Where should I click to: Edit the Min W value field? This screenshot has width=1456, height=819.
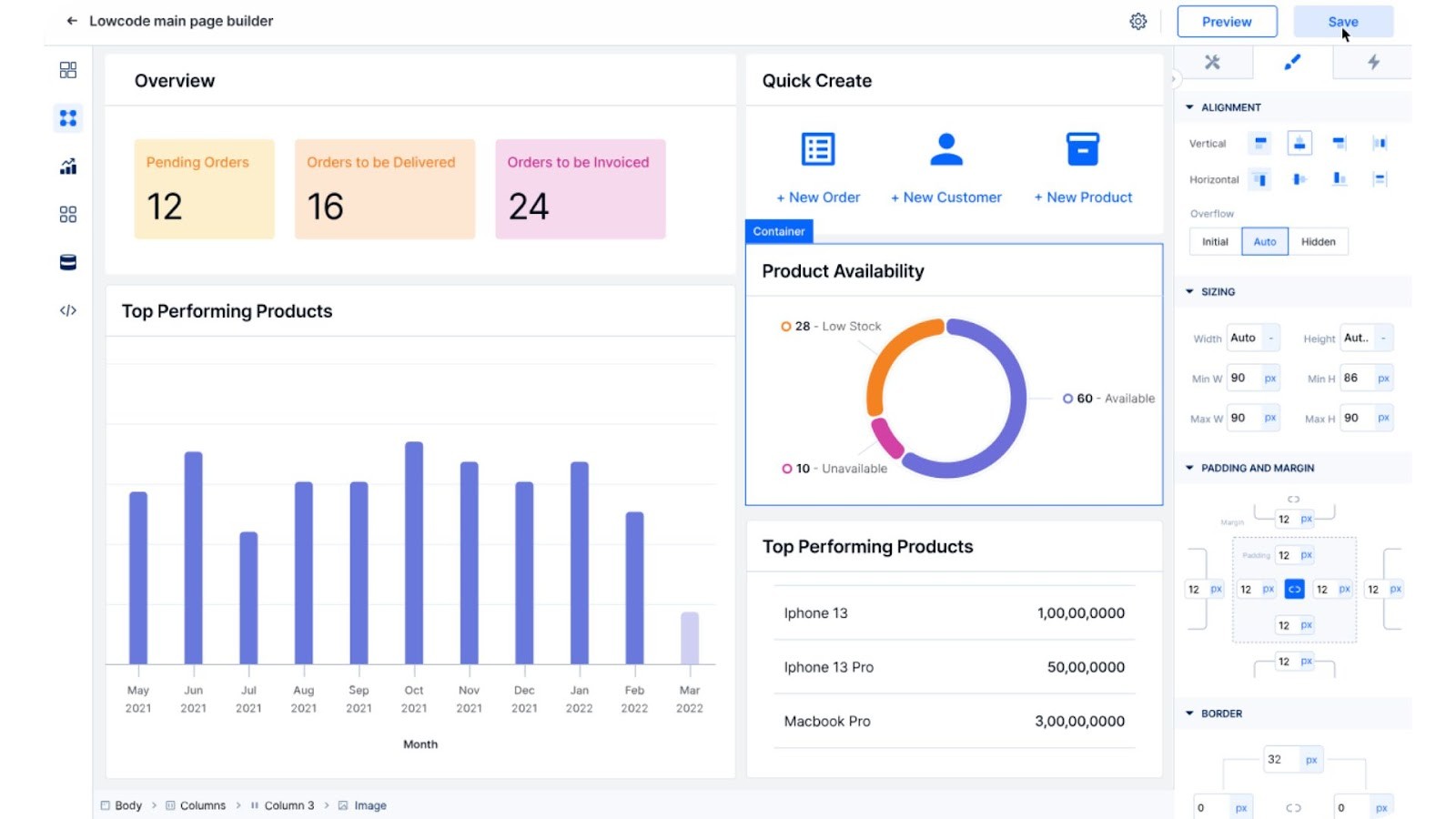click(x=1242, y=378)
